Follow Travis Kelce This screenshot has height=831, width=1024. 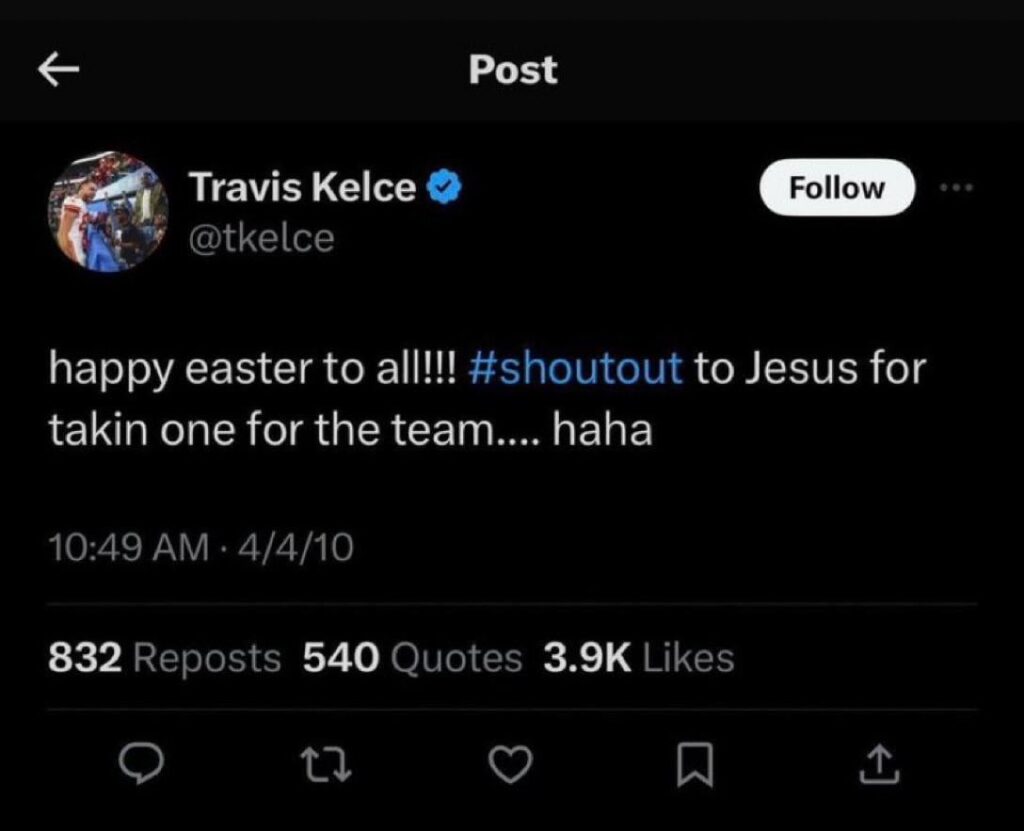click(x=837, y=187)
